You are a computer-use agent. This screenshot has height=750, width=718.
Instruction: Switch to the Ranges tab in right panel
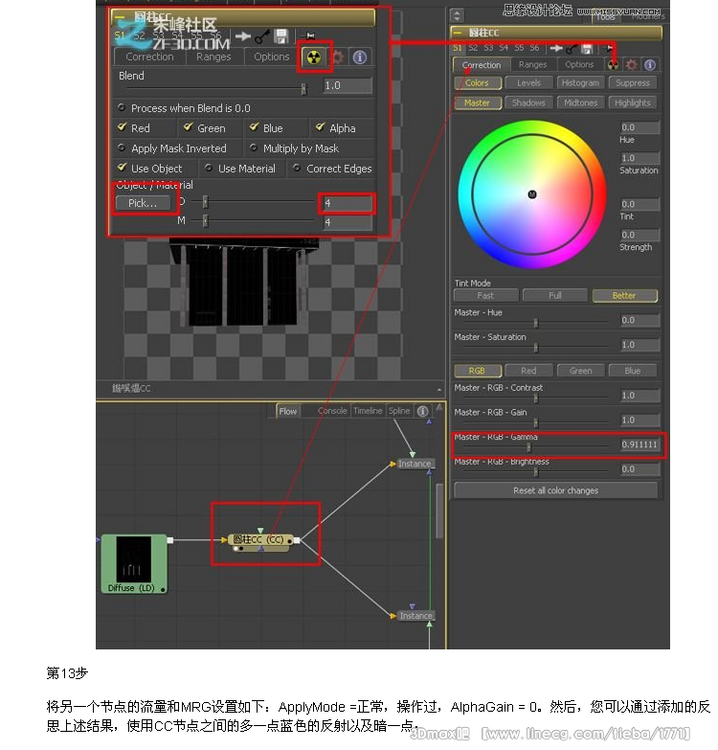pyautogui.click(x=532, y=65)
